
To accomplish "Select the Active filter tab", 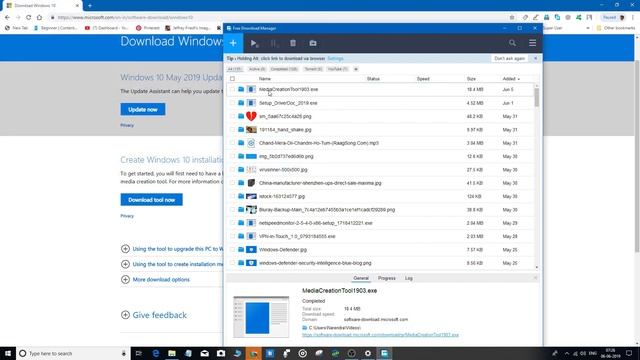I will (257, 69).
